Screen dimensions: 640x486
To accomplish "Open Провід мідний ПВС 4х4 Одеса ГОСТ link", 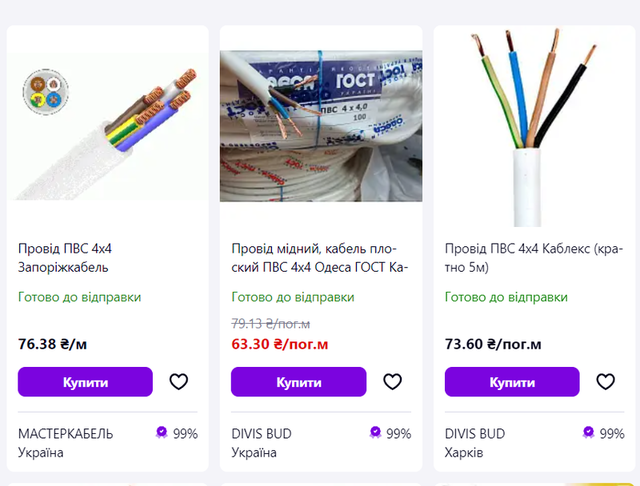I will tap(314, 257).
